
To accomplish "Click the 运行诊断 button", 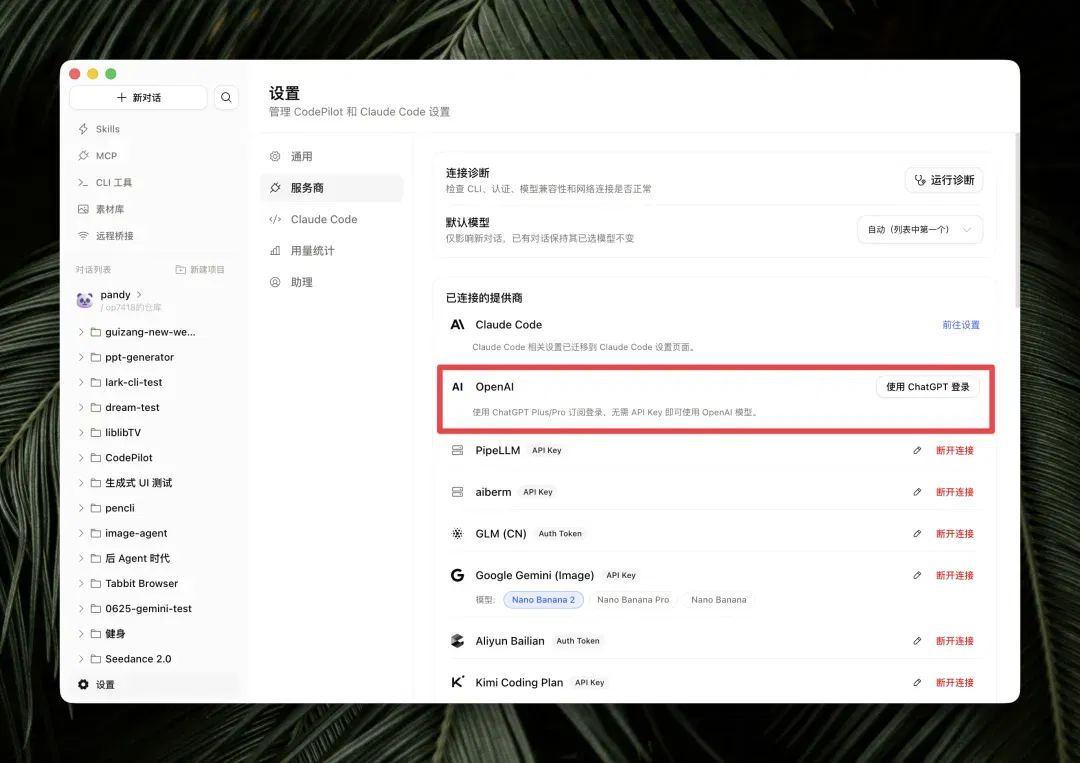I will 944,180.
